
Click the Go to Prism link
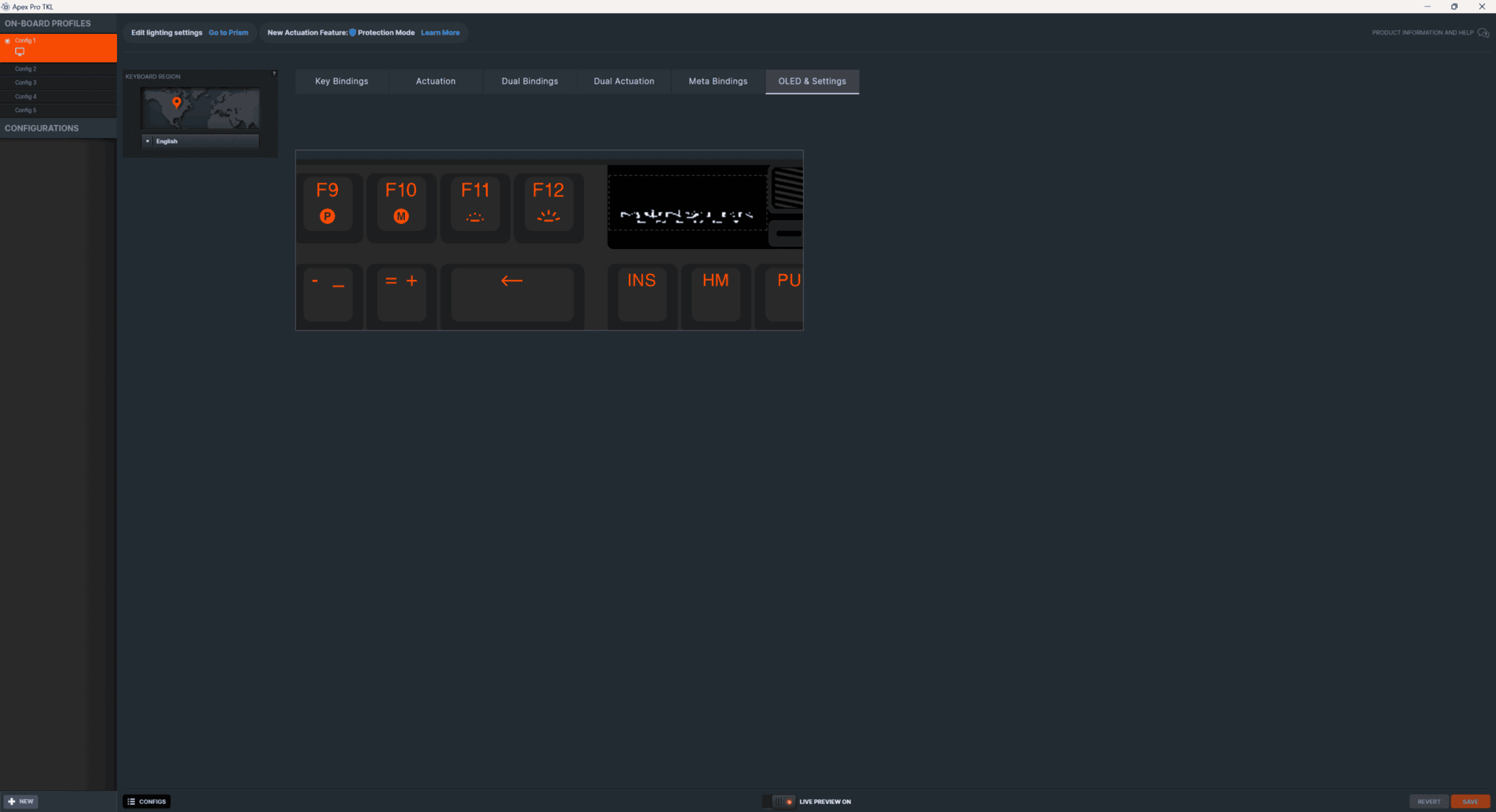[x=228, y=32]
